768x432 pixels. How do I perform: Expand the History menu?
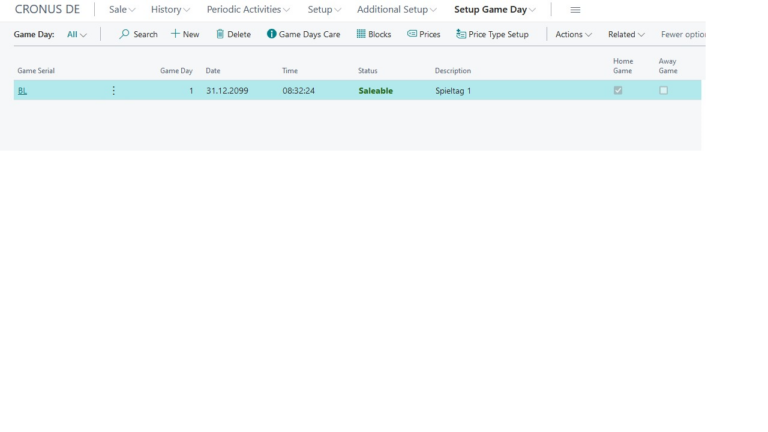(170, 10)
